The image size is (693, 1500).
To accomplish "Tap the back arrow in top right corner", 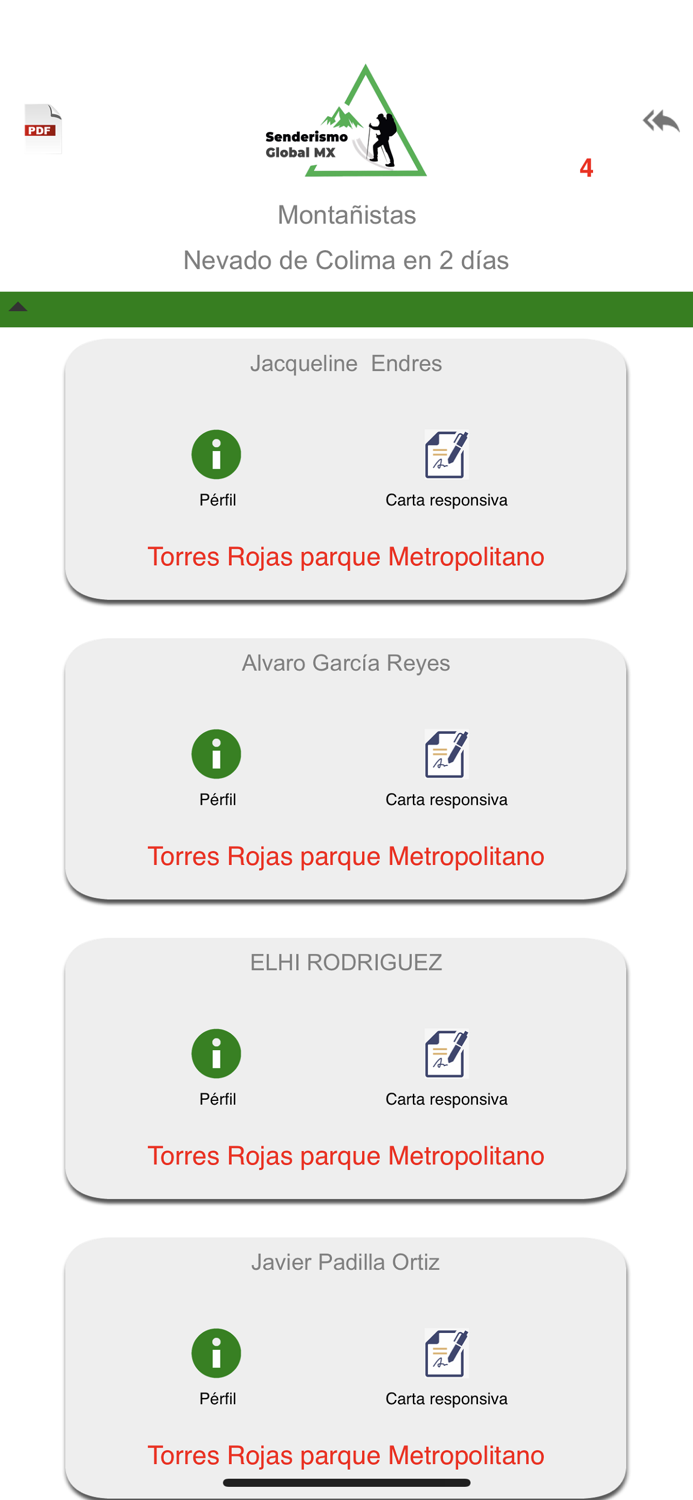I will coord(660,120).
